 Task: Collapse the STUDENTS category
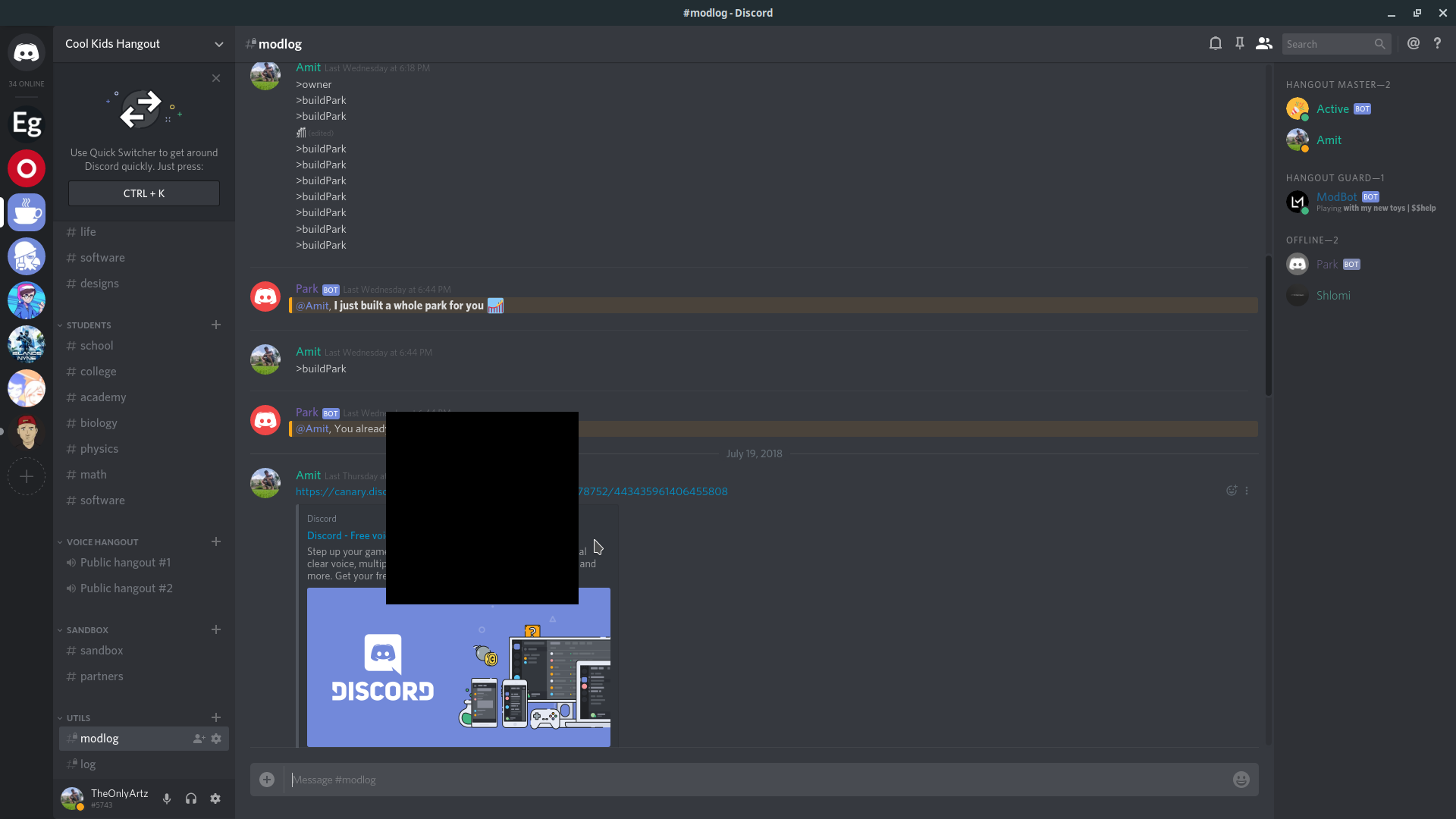pos(89,325)
